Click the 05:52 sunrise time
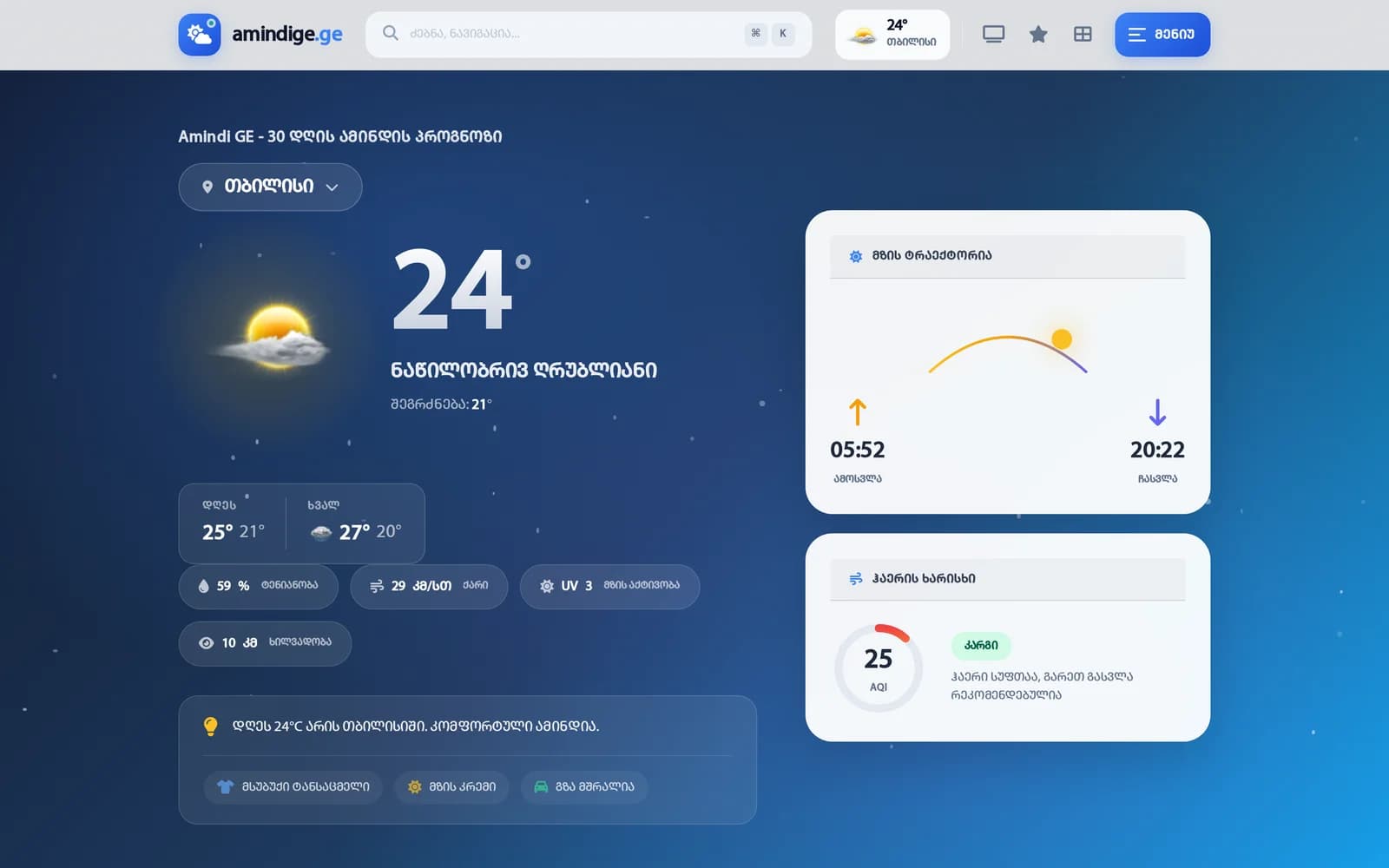The height and width of the screenshot is (868, 1389). pos(858,450)
